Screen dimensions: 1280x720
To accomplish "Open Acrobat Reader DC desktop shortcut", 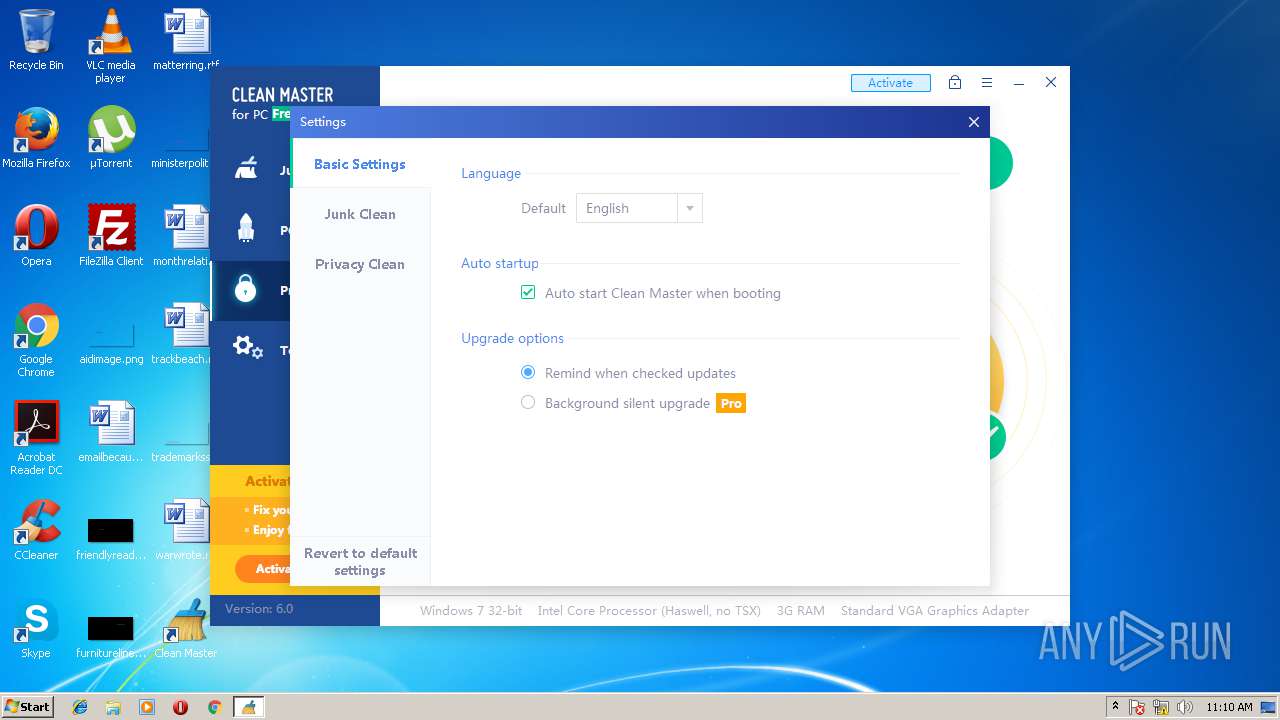I will click(36, 438).
